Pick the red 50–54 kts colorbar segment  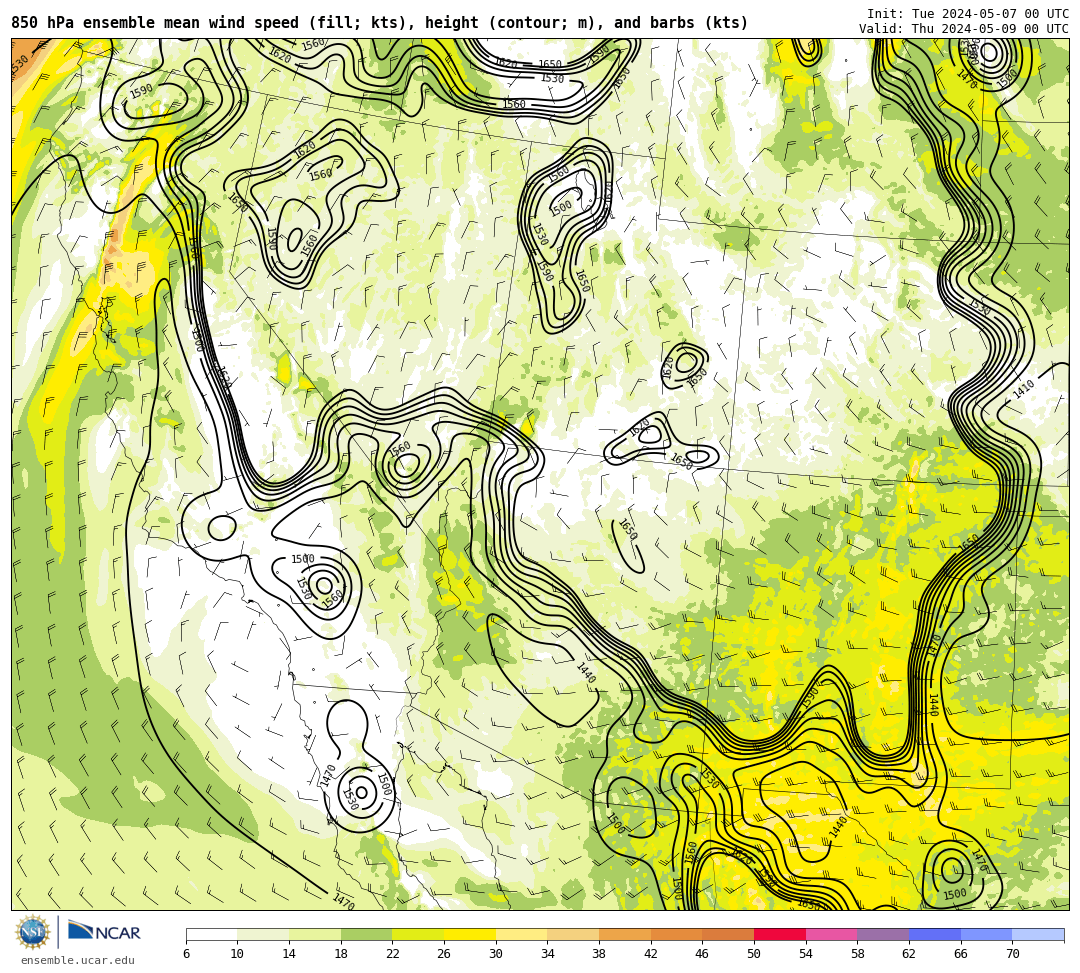coord(780,935)
